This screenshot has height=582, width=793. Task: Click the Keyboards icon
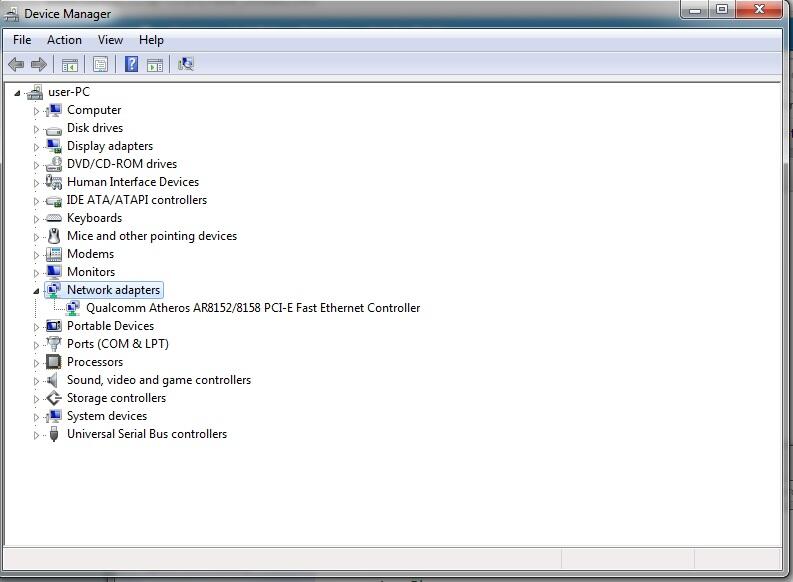(x=54, y=218)
